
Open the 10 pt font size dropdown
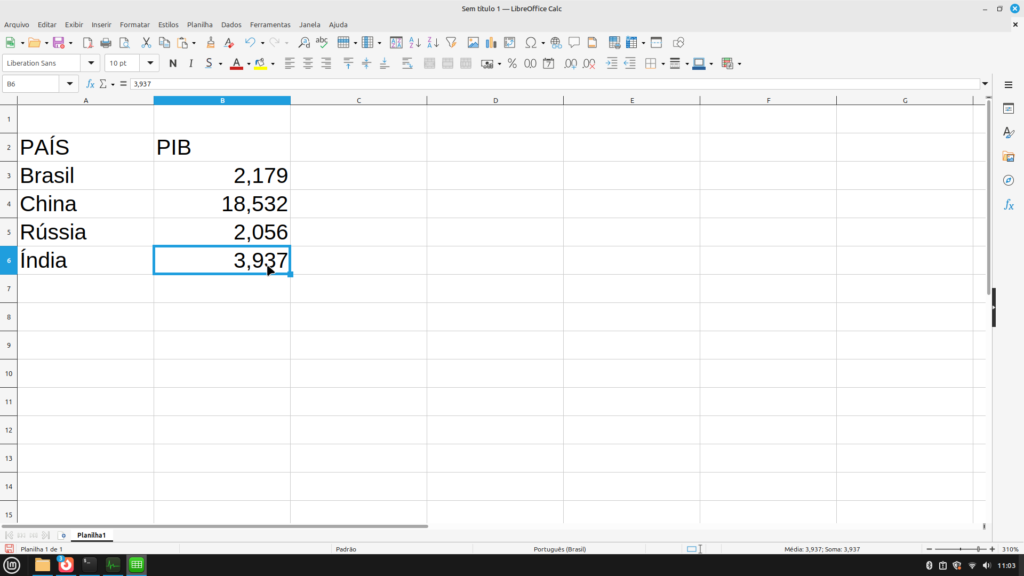pos(151,63)
